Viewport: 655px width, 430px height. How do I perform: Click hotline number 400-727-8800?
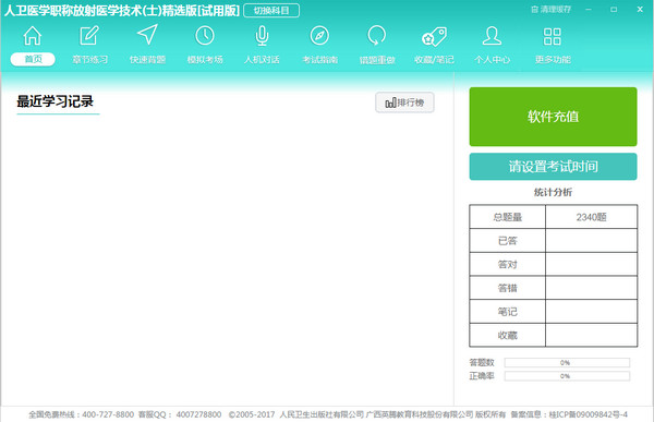click(x=108, y=415)
